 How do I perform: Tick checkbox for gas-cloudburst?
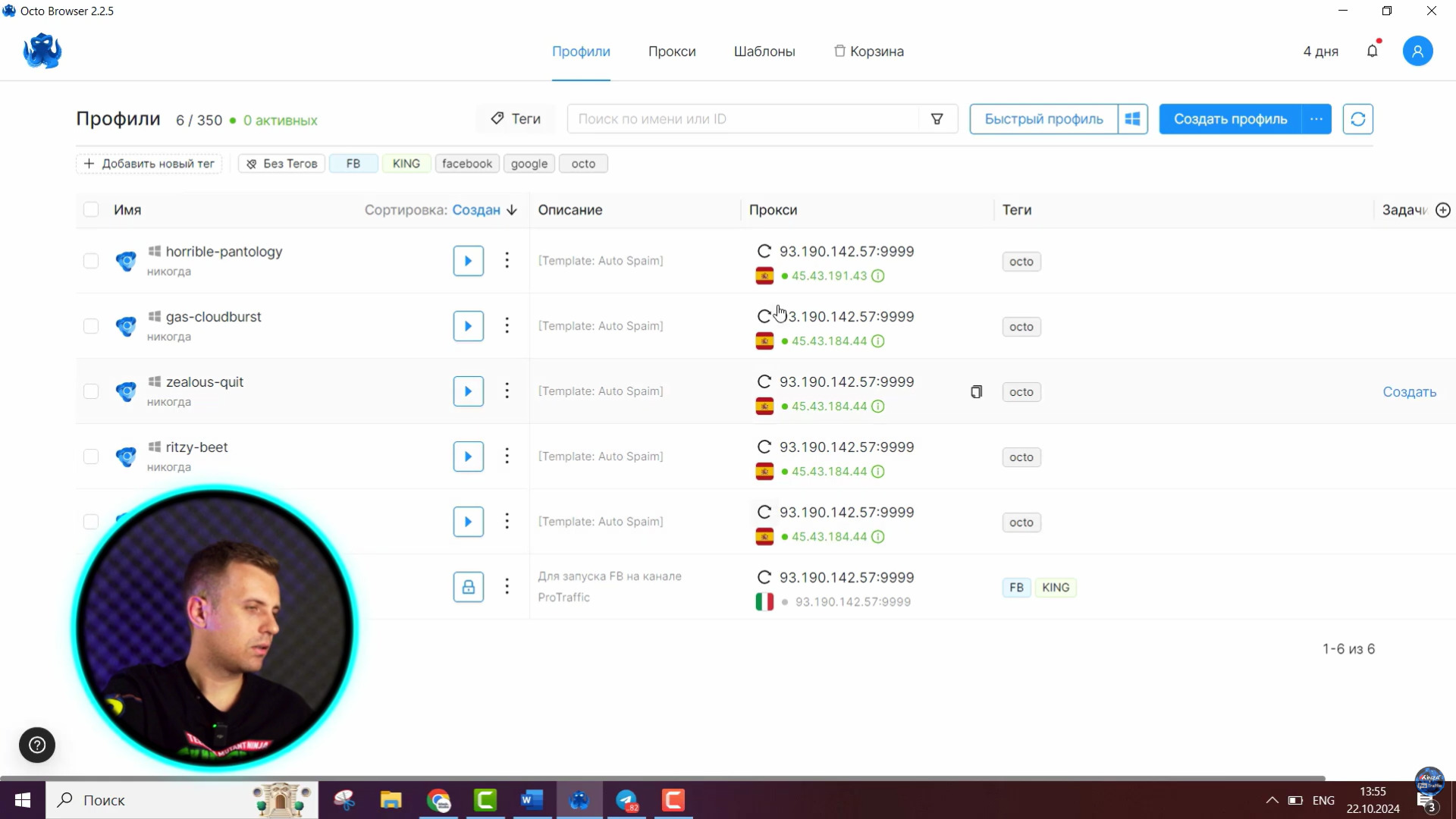click(91, 326)
